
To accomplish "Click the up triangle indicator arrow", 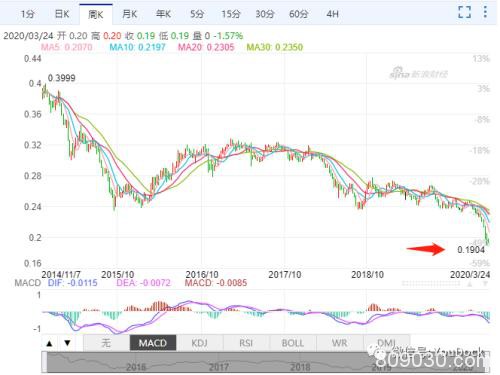I will click(x=50, y=343).
